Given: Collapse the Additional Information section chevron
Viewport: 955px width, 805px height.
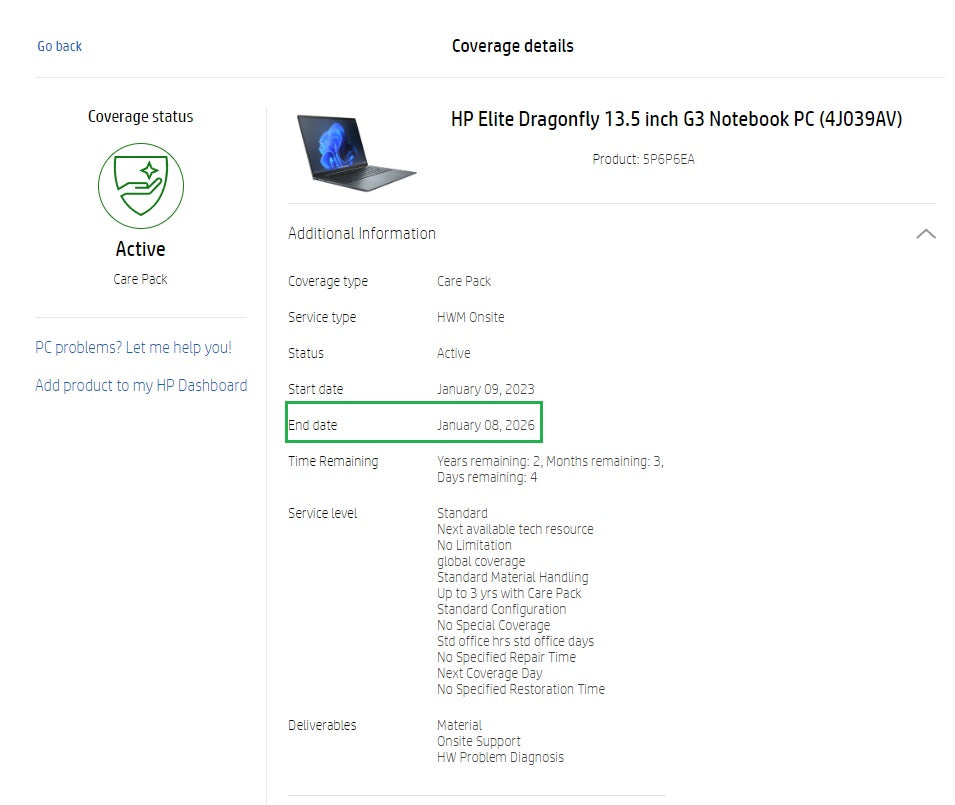Looking at the screenshot, I should tap(925, 234).
